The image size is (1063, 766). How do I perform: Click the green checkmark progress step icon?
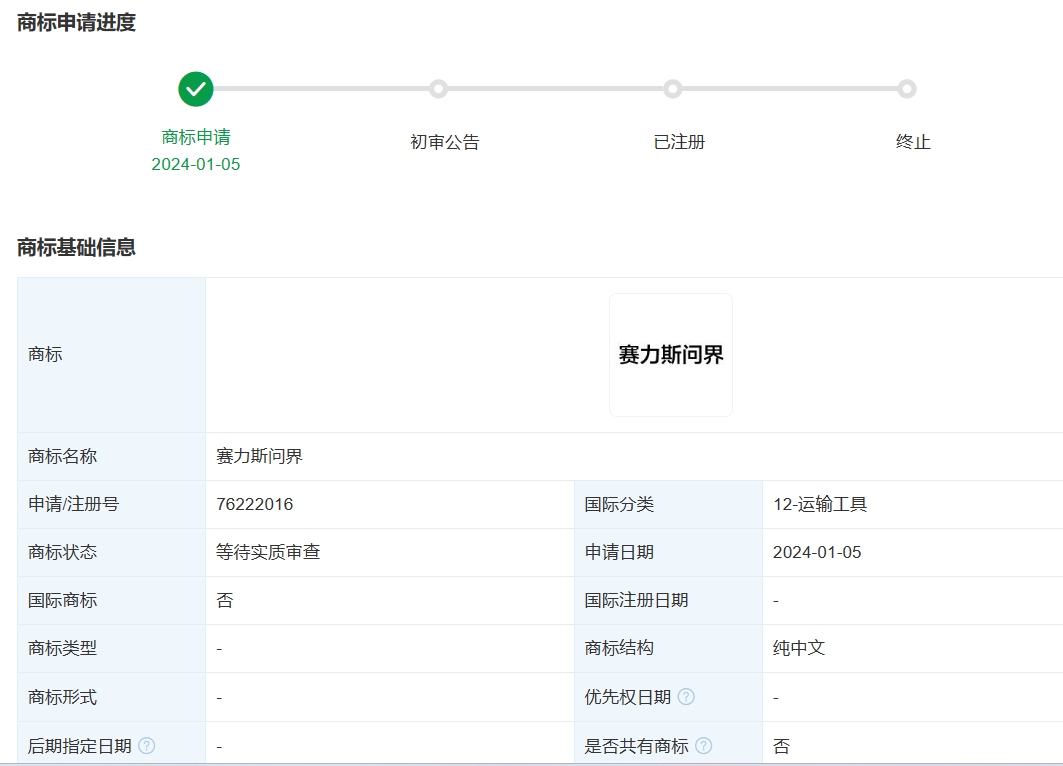click(x=196, y=89)
